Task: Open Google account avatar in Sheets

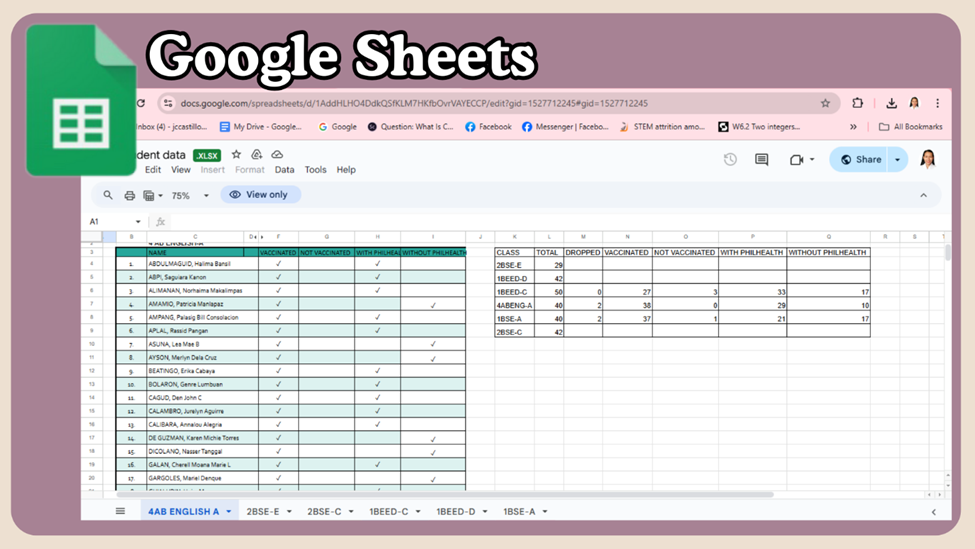Action: [928, 159]
